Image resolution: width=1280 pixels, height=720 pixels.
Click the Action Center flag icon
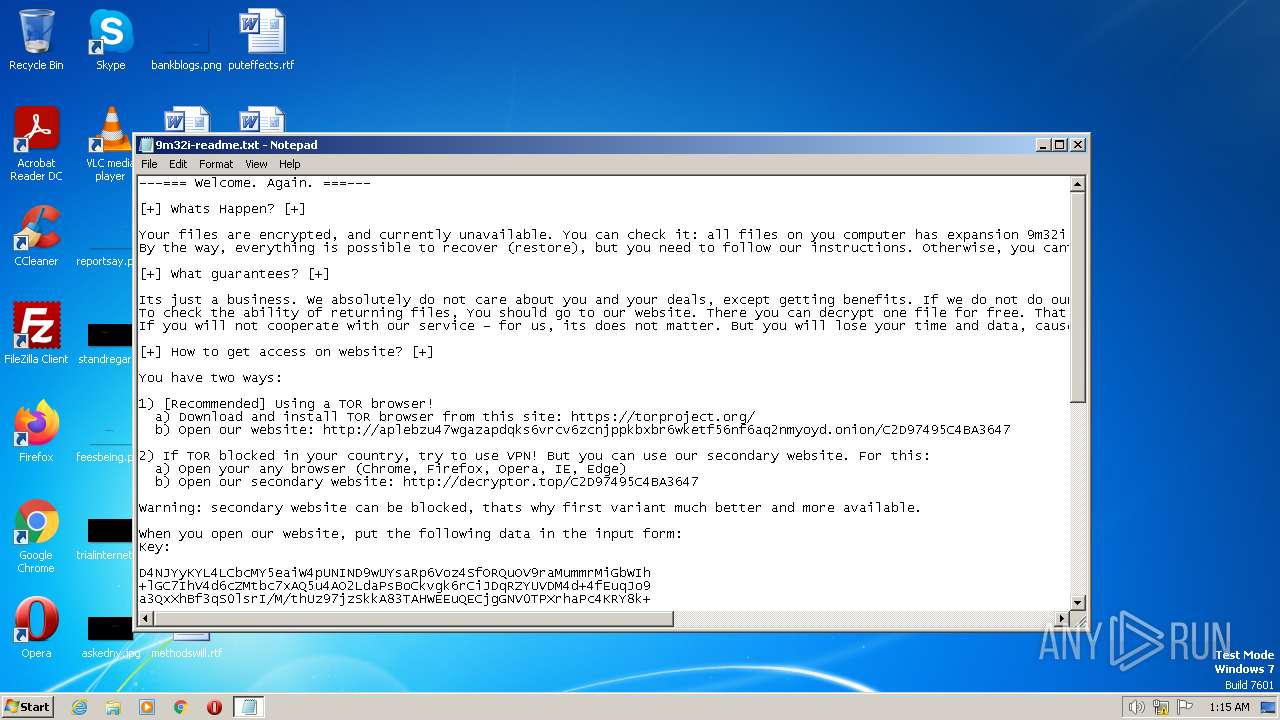(1185, 707)
